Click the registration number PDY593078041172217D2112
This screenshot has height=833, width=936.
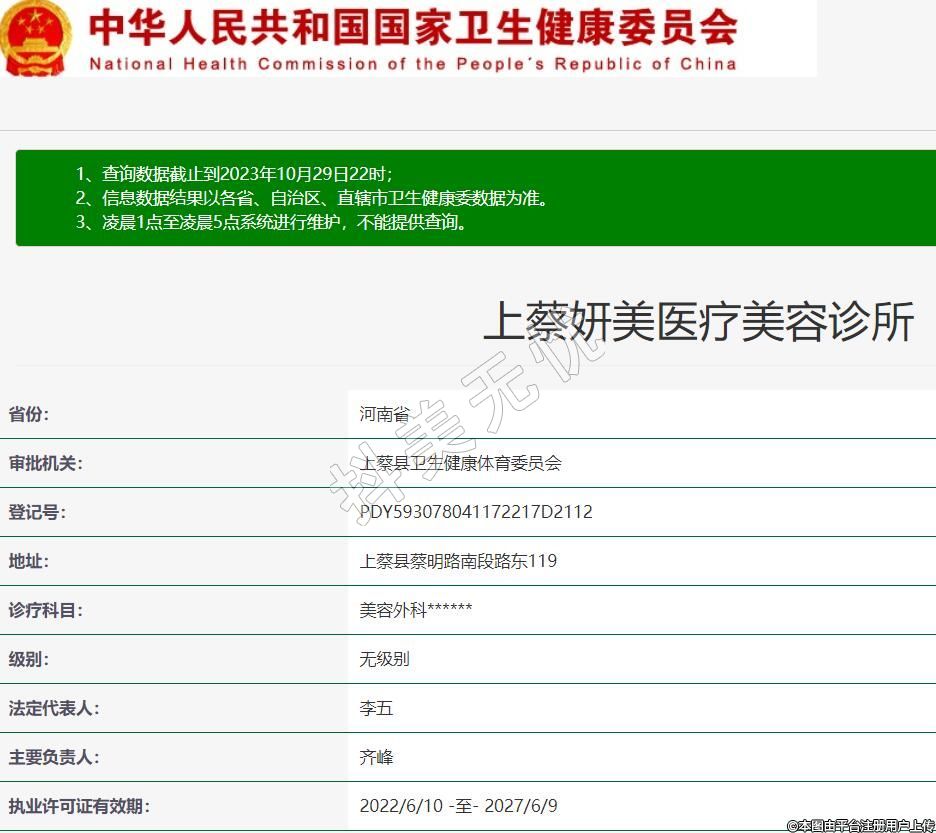(x=476, y=512)
